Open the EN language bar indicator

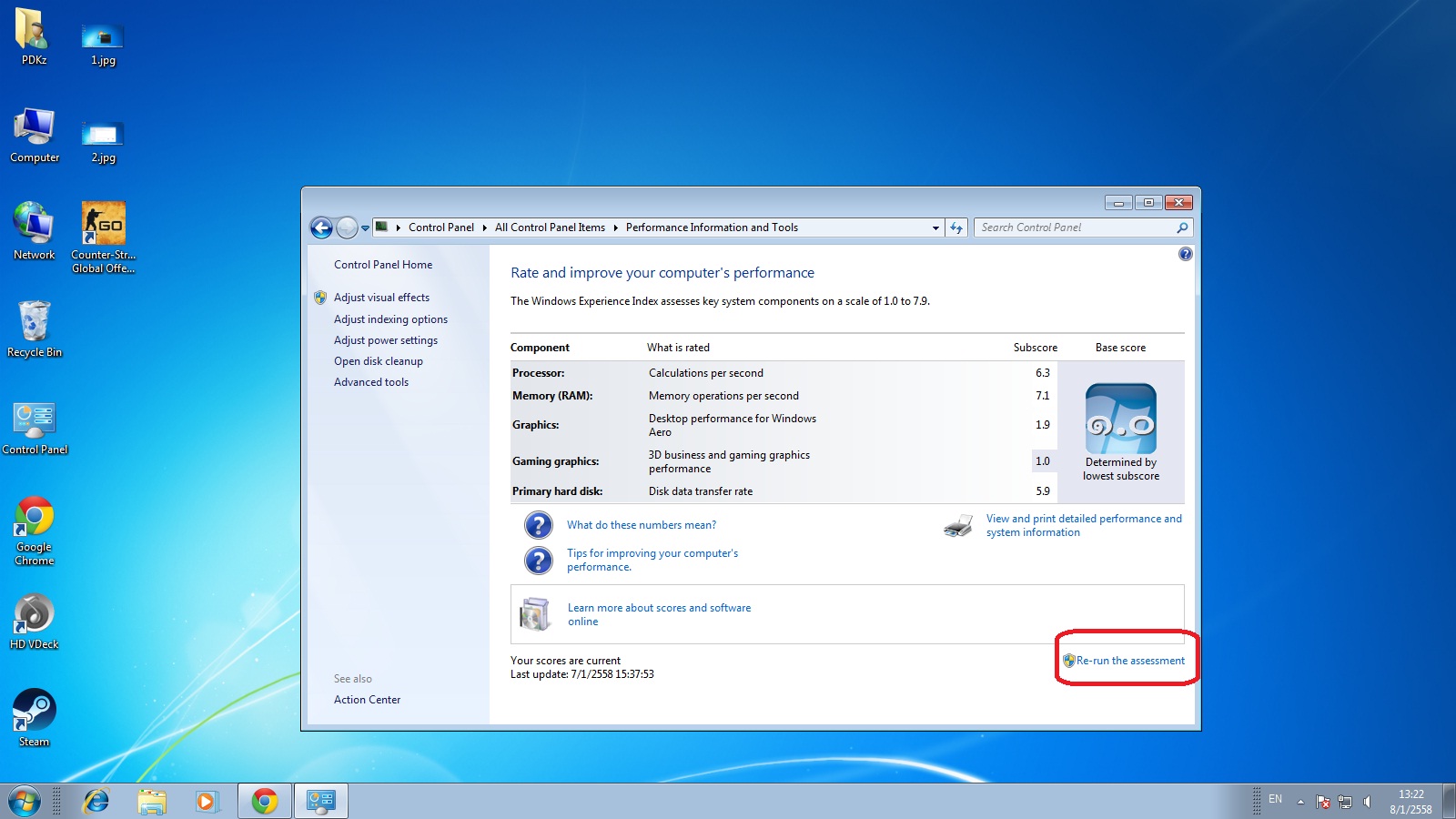click(1275, 799)
